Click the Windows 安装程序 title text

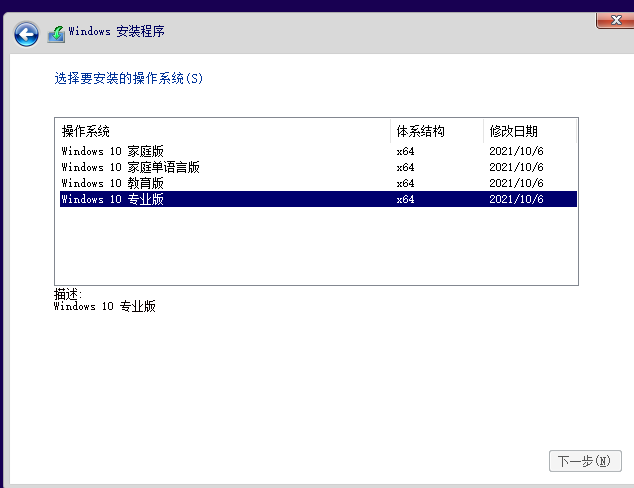(x=116, y=31)
